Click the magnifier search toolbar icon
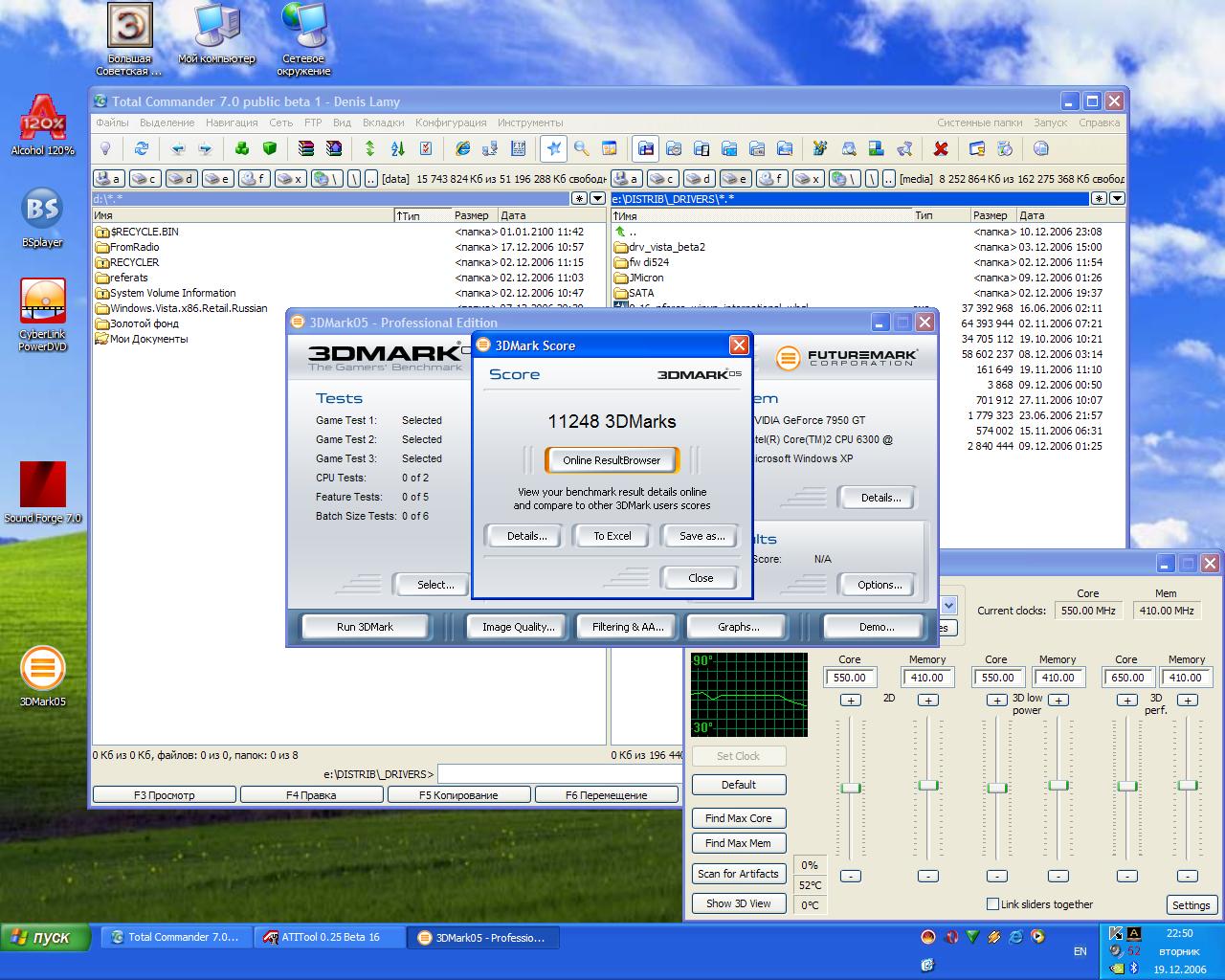This screenshot has height=980, width=1225. click(581, 148)
